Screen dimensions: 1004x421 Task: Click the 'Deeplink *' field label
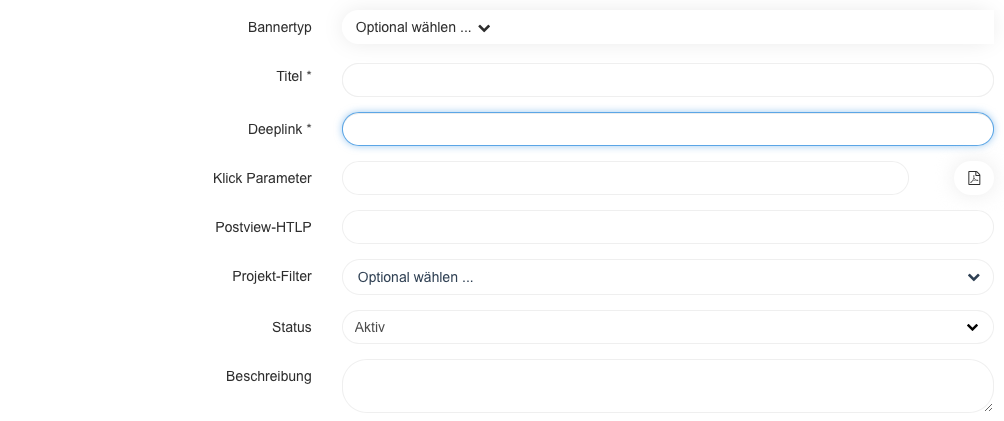[x=280, y=129]
